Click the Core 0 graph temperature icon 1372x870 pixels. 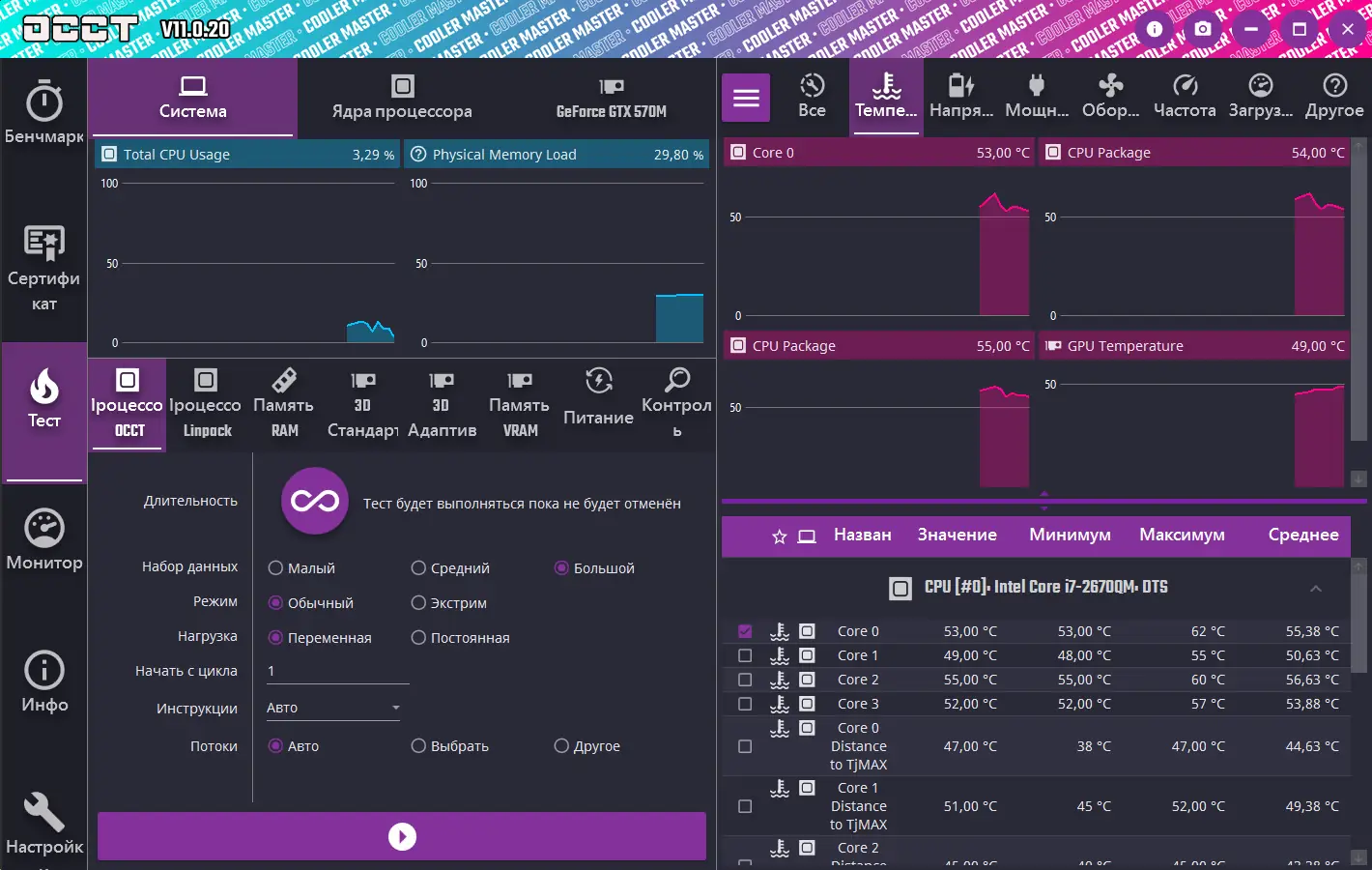738,153
